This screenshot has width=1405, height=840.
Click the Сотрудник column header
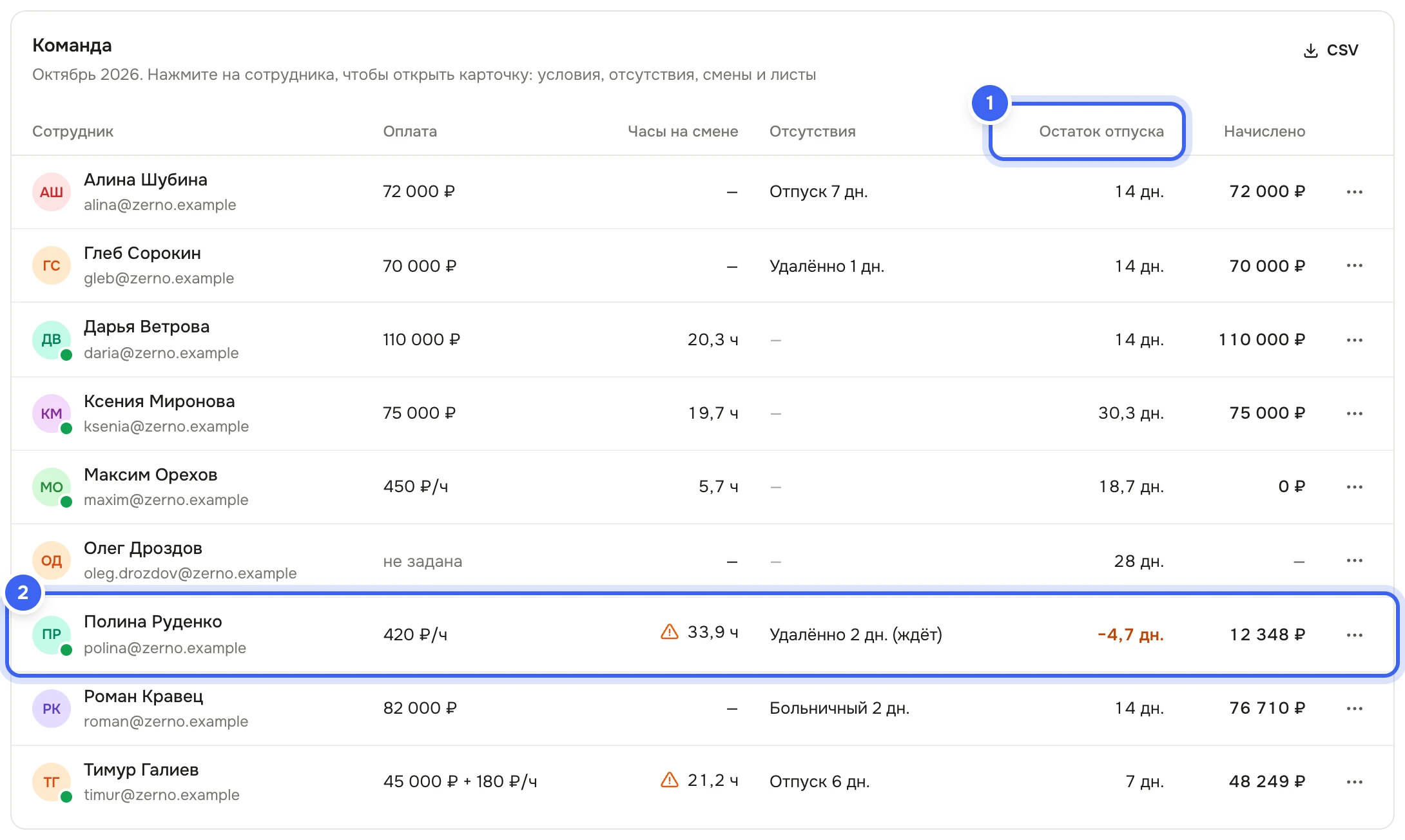coord(73,131)
